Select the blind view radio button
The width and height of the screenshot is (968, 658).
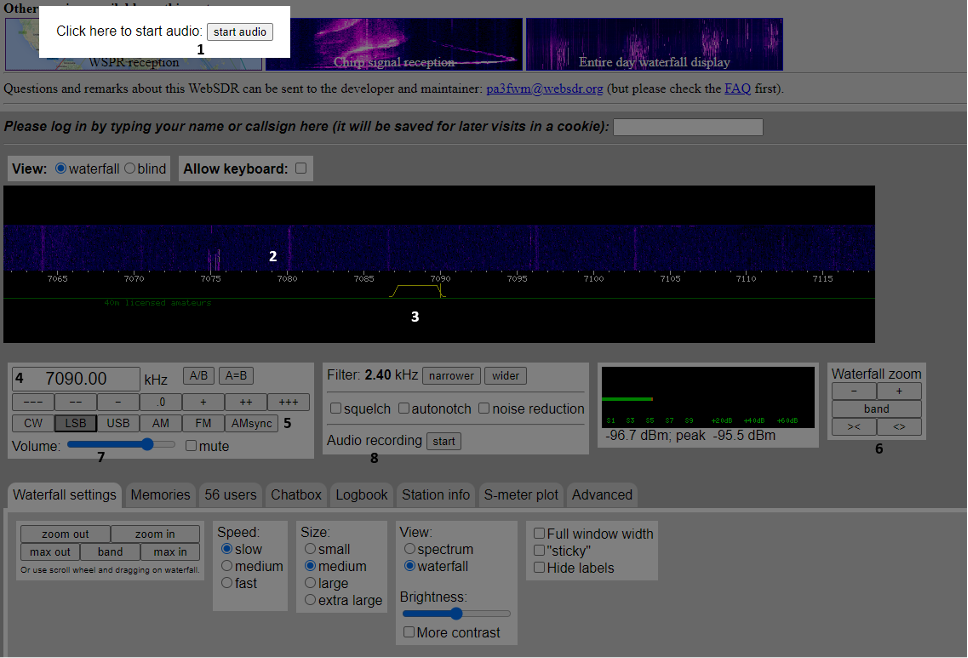pos(130,169)
